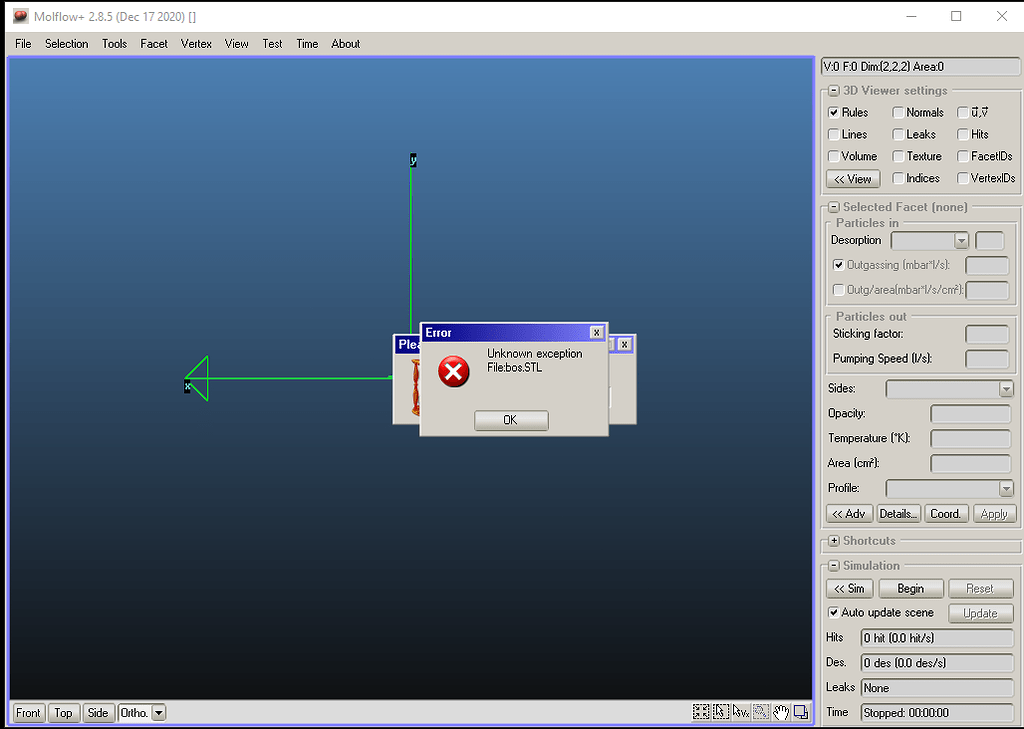The height and width of the screenshot is (729, 1024).
Task: Click the viewer layout toggle icon
Action: 801,712
